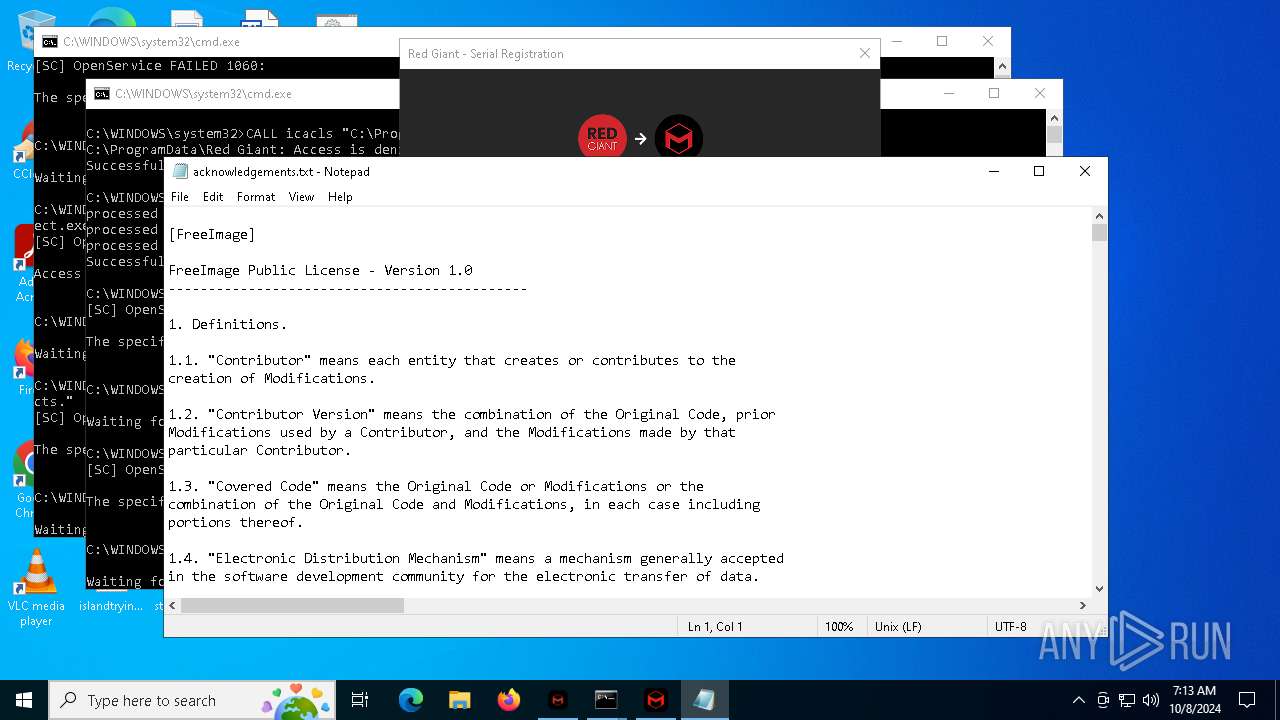Click the Notepad icon in the title bar

[x=180, y=171]
